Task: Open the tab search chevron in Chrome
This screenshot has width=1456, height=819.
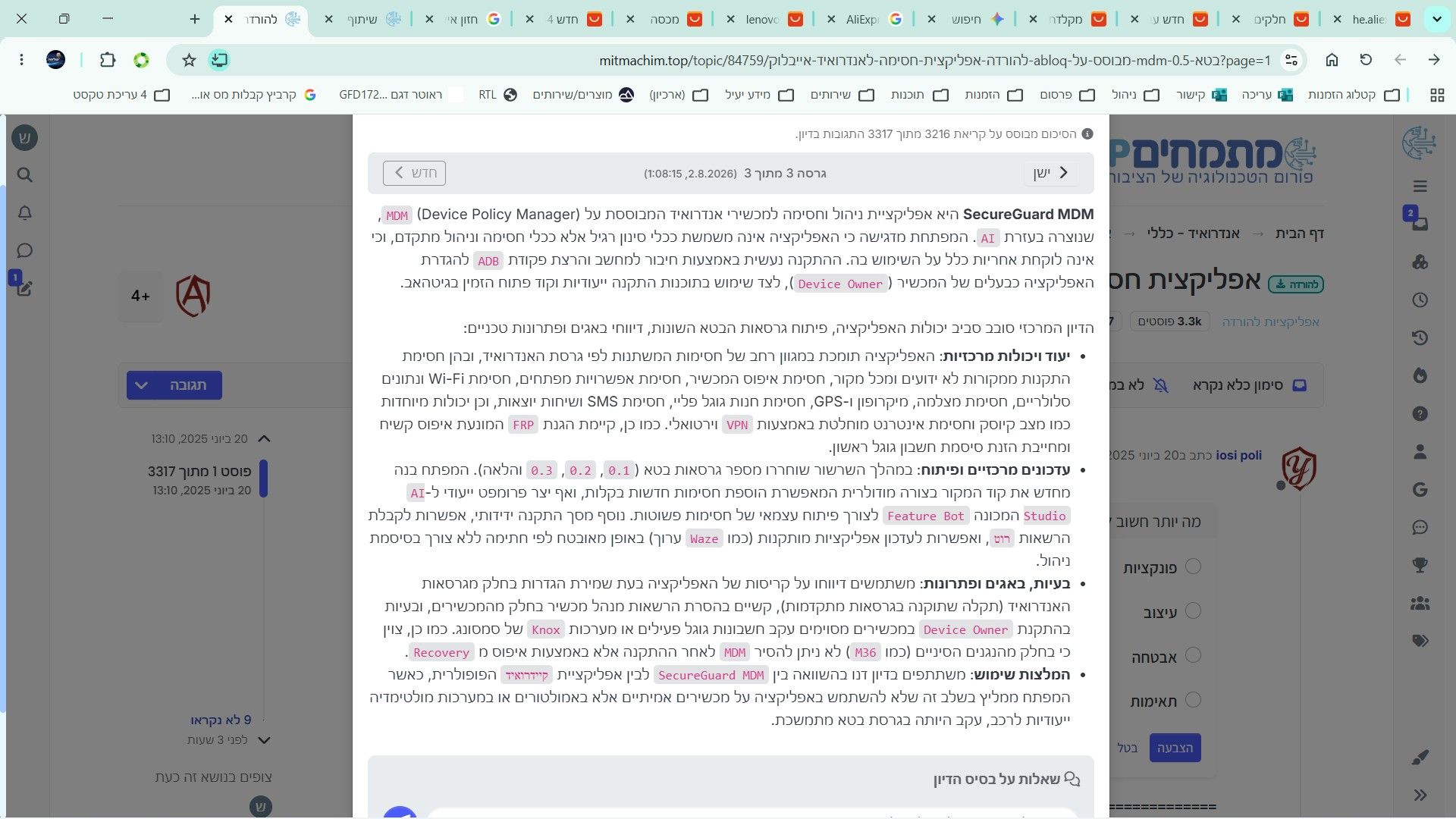Action: (1437, 19)
